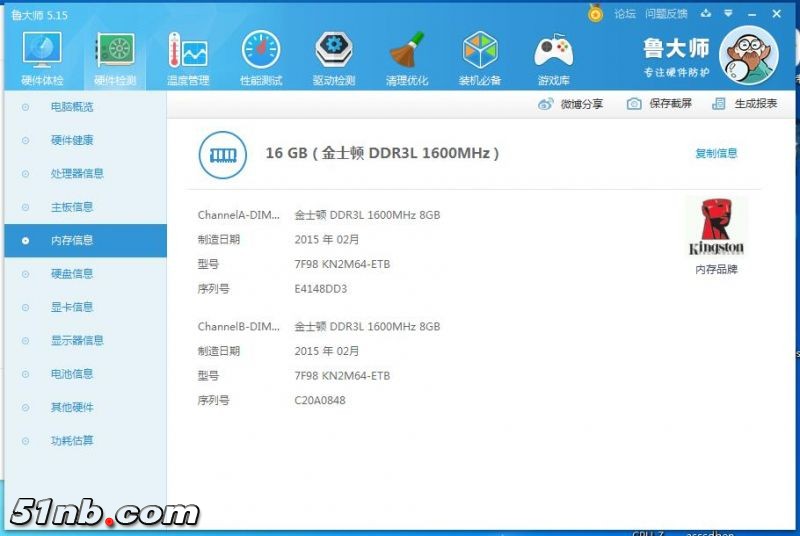
Task: Click the 硬件检测 circuit board icon
Action: (x=115, y=52)
